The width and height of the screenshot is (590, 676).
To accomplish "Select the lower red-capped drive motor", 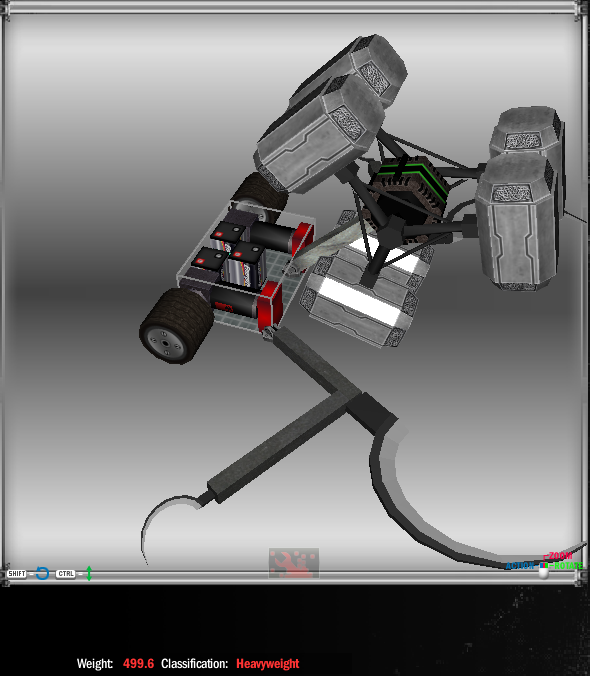I will (248, 302).
